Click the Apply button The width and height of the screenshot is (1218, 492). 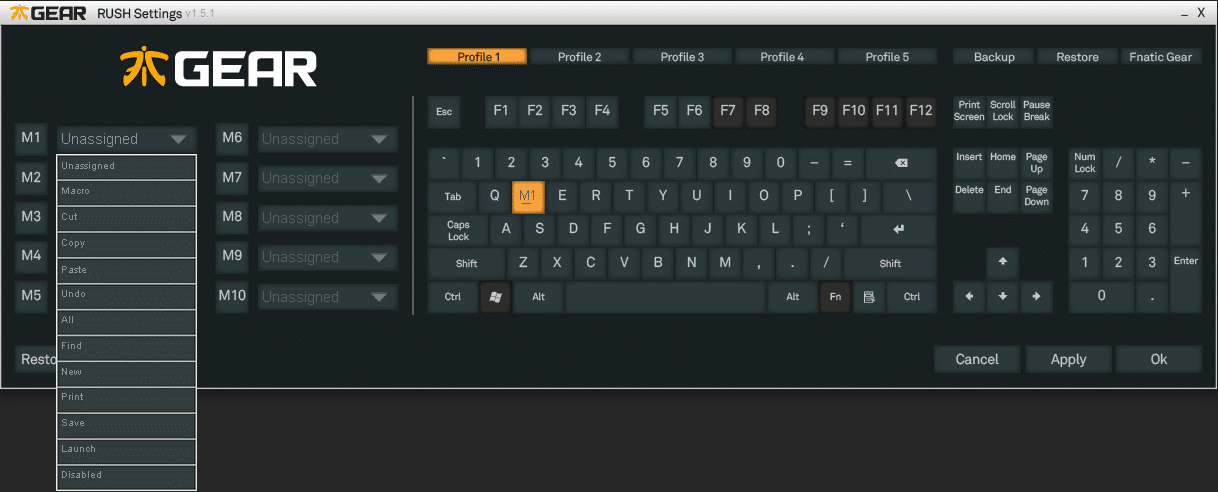point(1068,359)
